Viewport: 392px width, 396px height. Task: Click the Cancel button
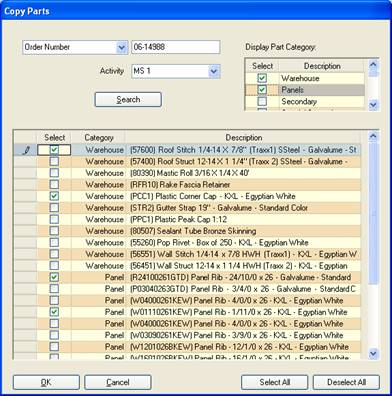tap(118, 382)
